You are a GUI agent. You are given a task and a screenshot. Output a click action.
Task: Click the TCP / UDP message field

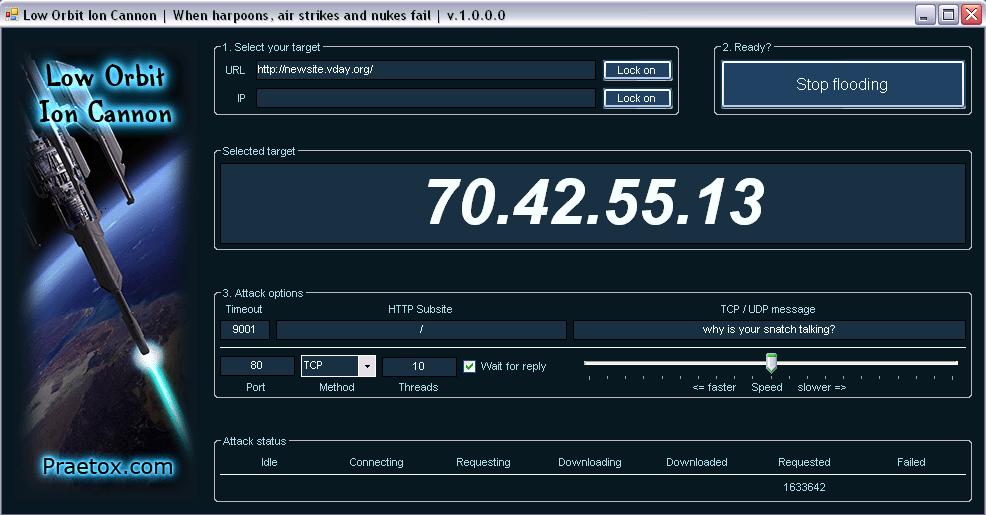(x=769, y=329)
